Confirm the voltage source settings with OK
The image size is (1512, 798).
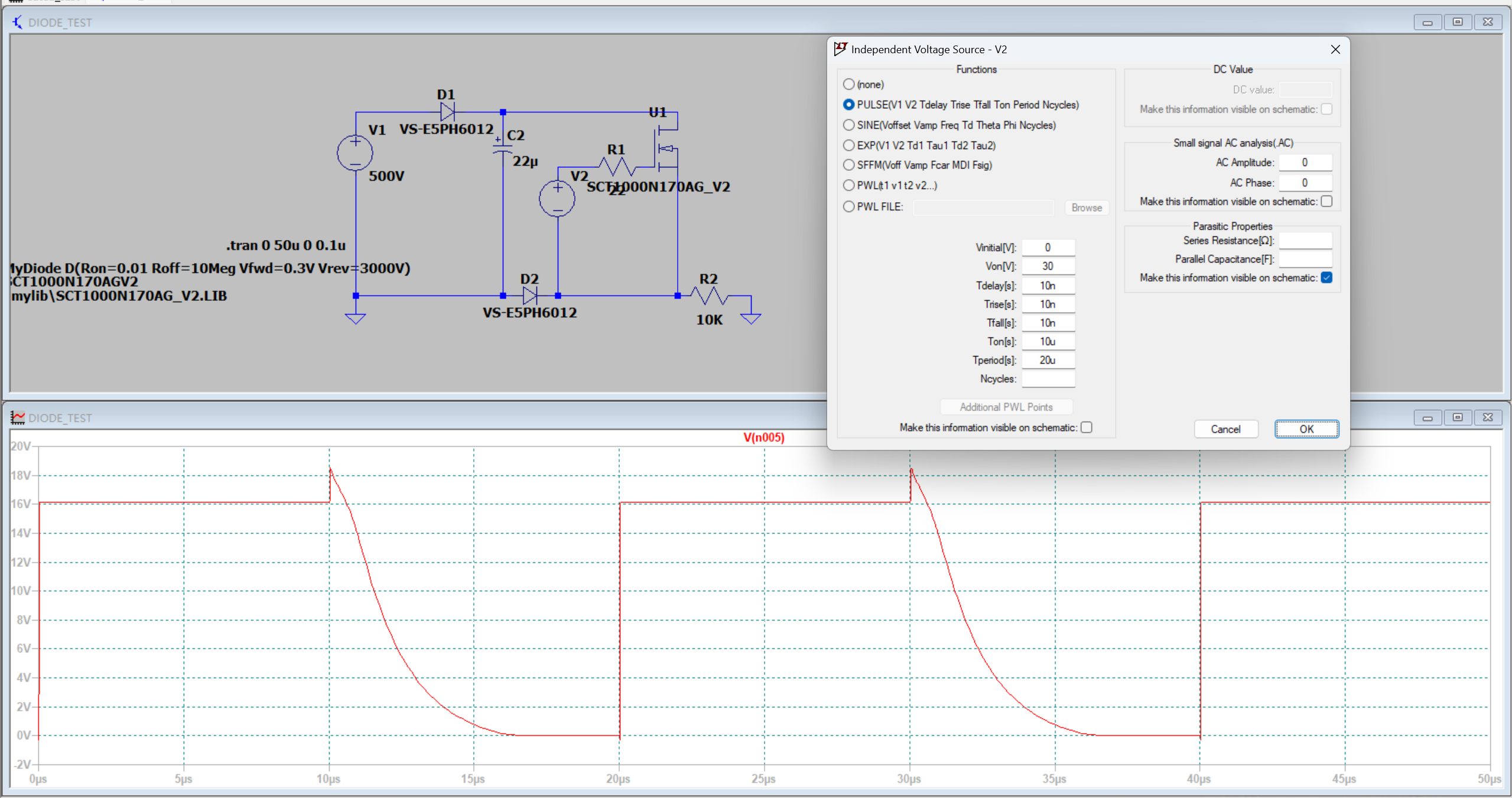coord(1306,429)
